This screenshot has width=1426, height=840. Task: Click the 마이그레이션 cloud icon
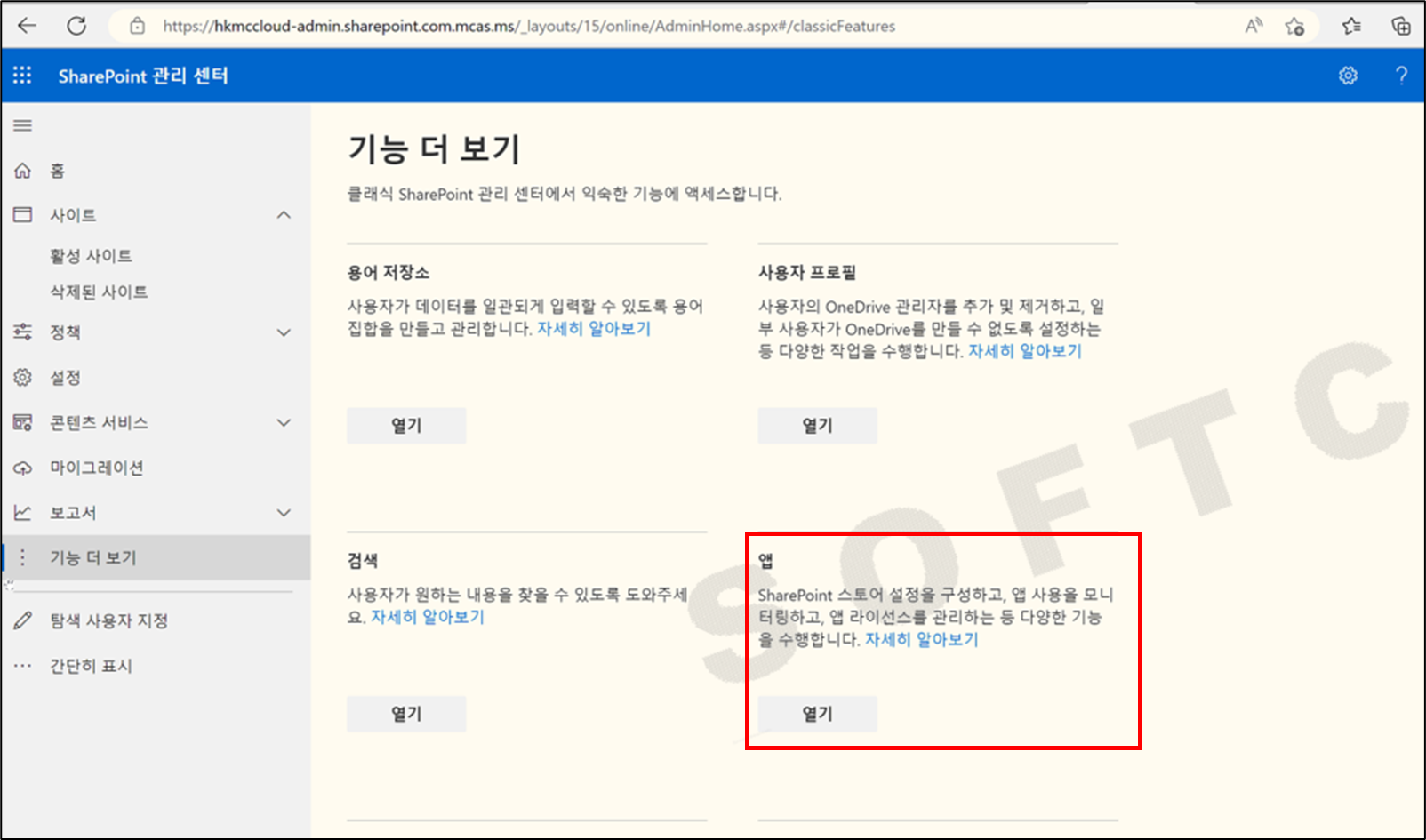tap(23, 468)
